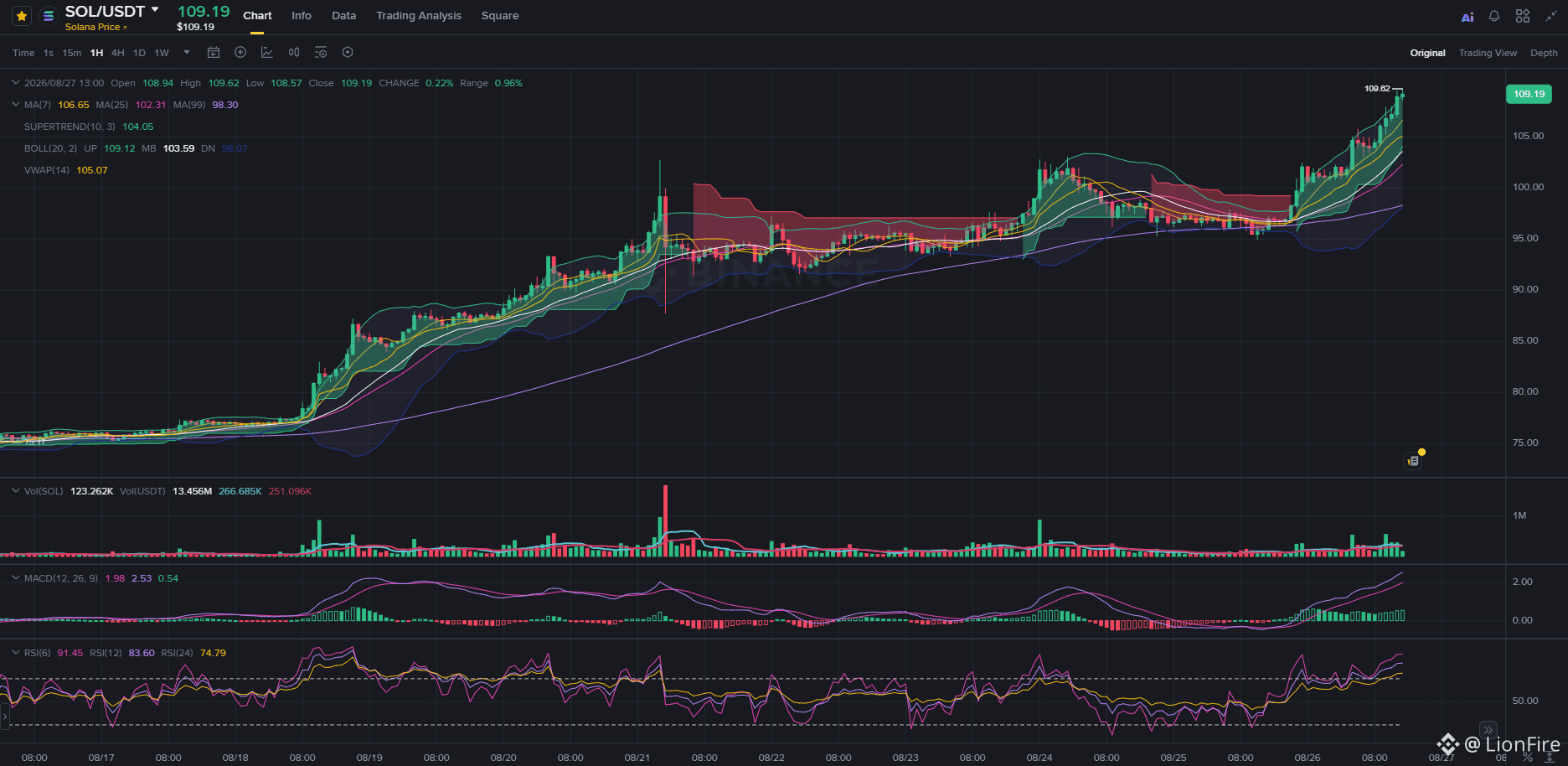Open the go-to-date calendar icon
Image resolution: width=1568 pixels, height=766 pixels.
pyautogui.click(x=214, y=52)
